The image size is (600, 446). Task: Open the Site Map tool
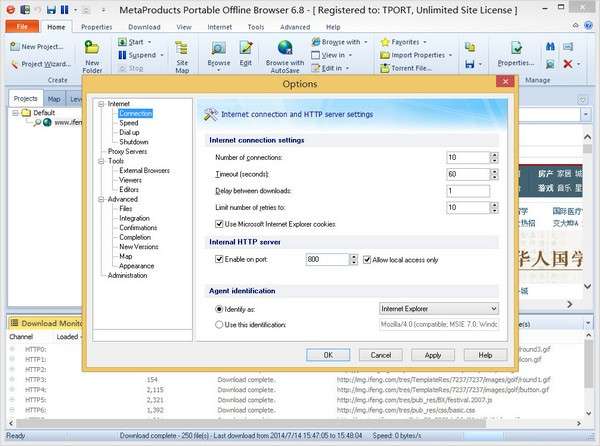click(182, 56)
